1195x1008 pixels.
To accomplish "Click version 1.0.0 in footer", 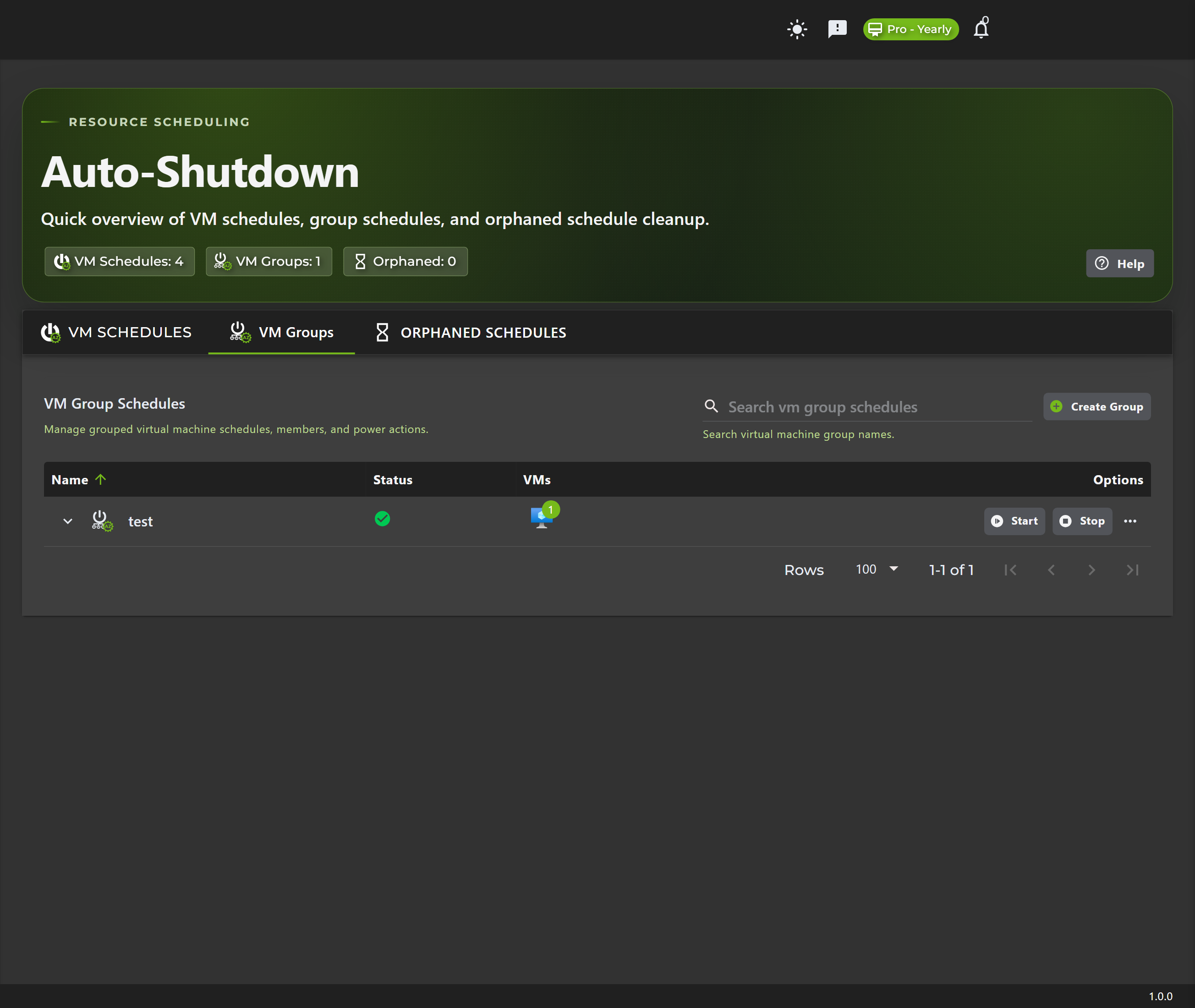I will tap(1161, 996).
